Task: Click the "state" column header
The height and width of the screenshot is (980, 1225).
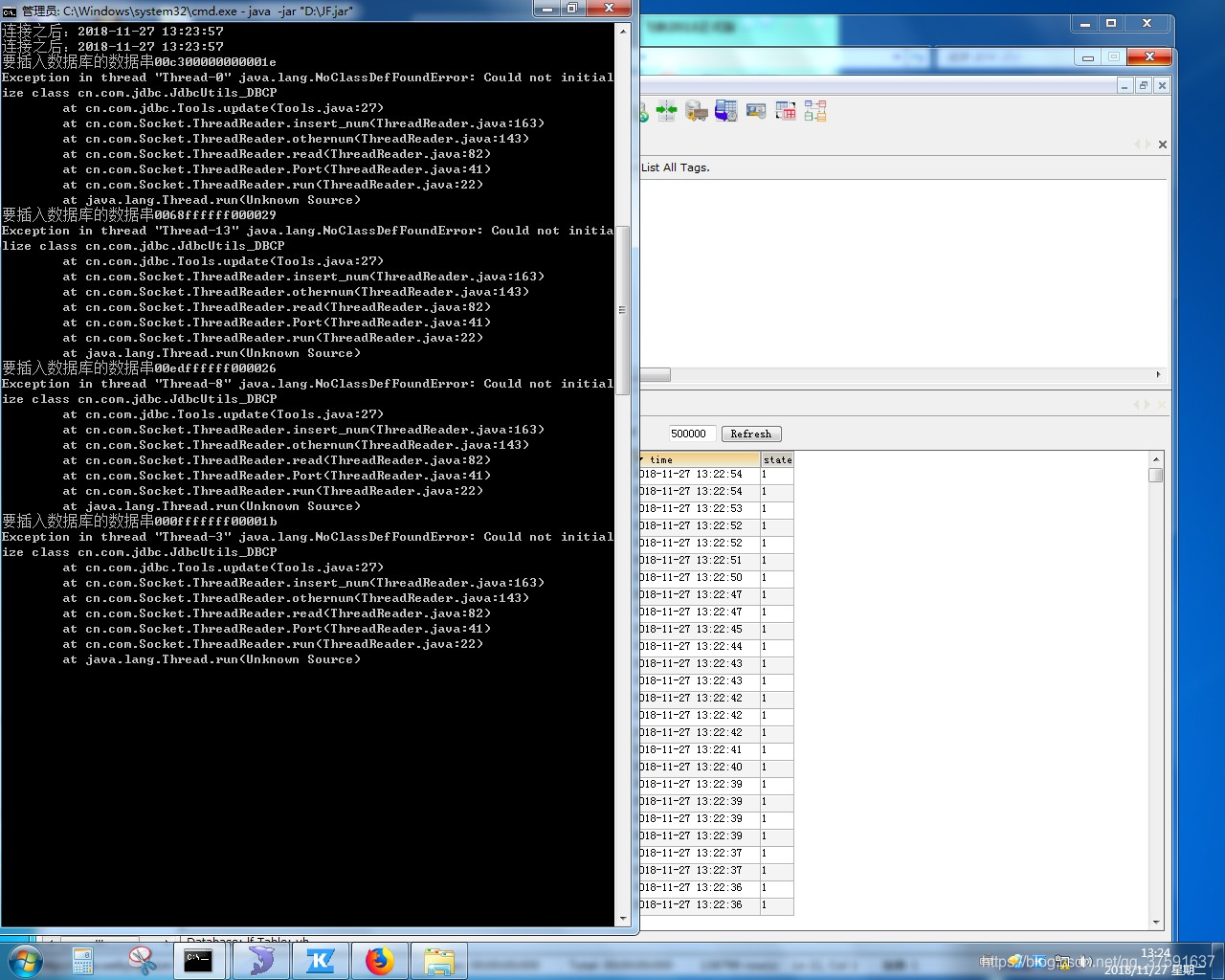Action: 777,459
